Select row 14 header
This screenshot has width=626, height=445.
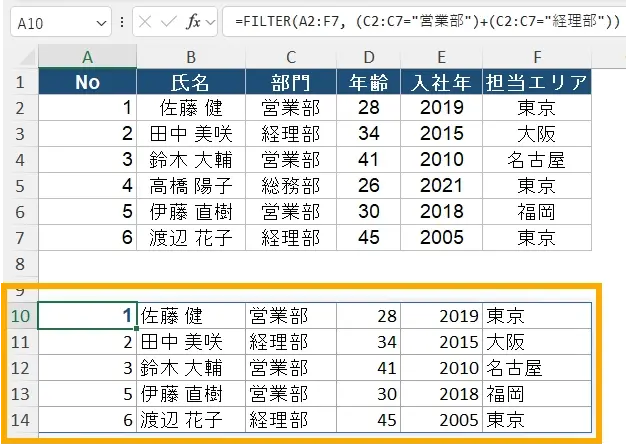(x=20, y=420)
